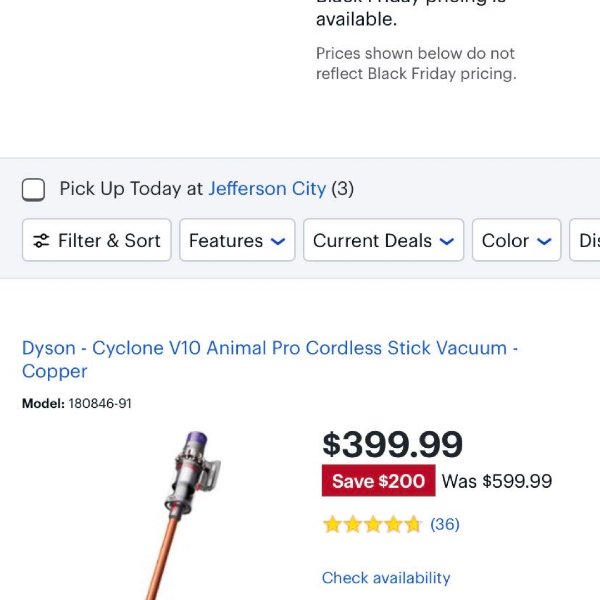
Task: Click the Current Deals chevron arrow
Action: pos(447,241)
